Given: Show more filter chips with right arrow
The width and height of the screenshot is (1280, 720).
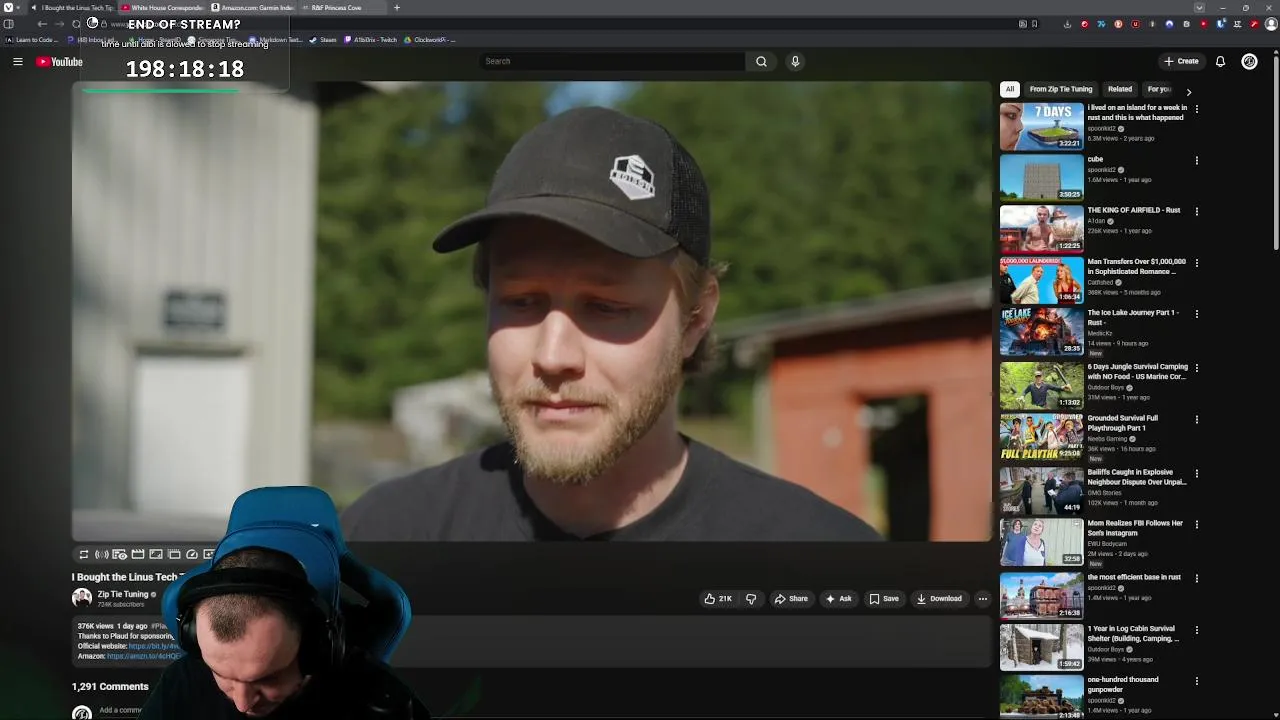Looking at the screenshot, I should [1188, 91].
